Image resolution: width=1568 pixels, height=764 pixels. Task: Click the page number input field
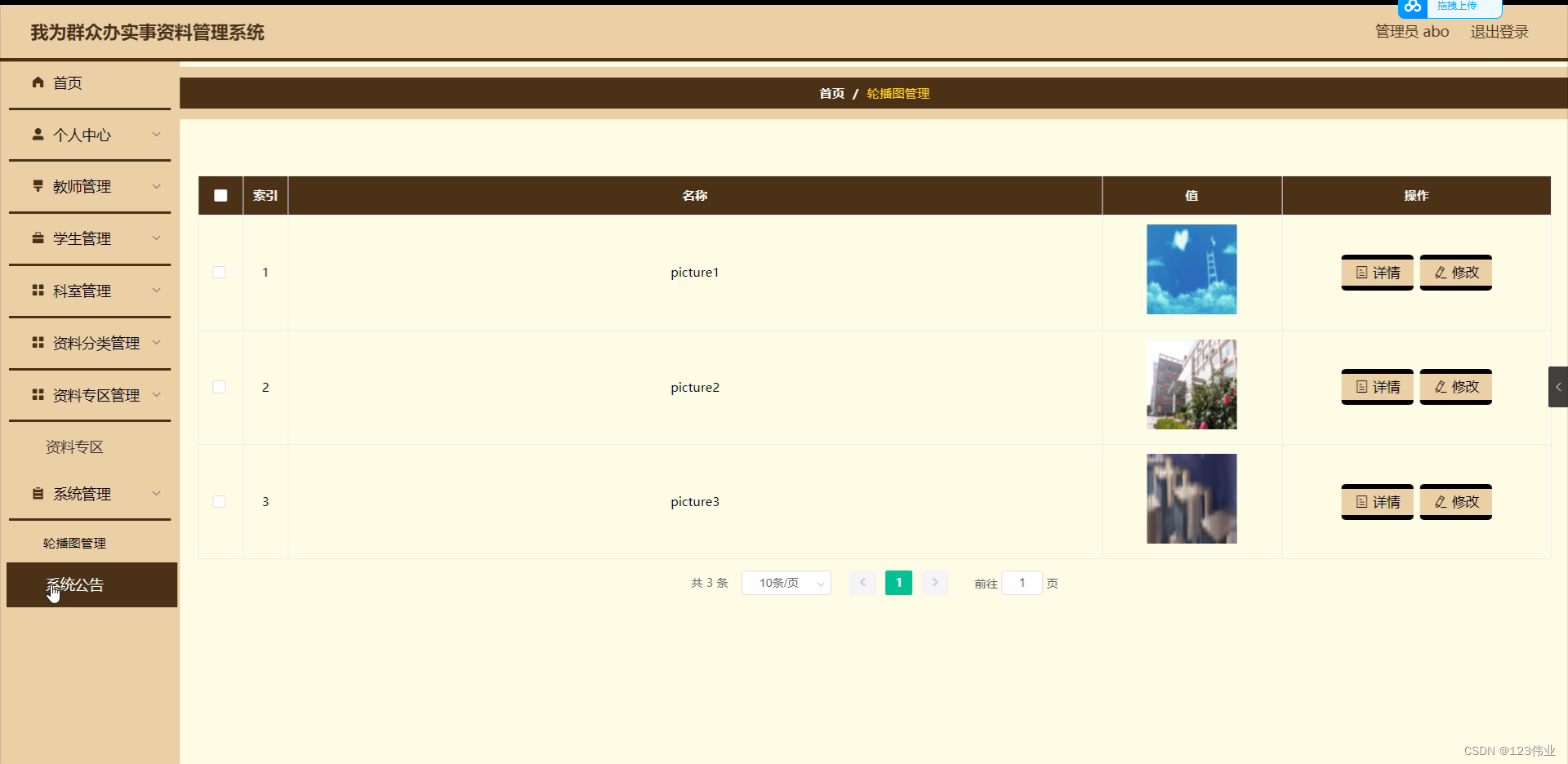[1022, 583]
